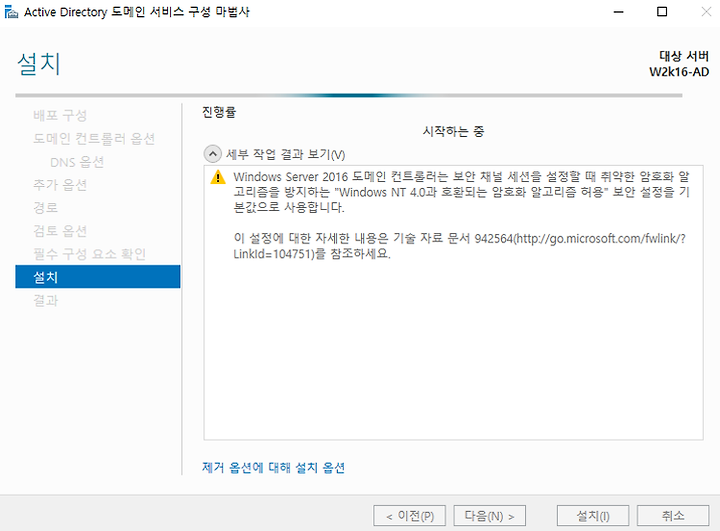Click the 다음(N) button
This screenshot has width=720, height=531.
(x=489, y=516)
